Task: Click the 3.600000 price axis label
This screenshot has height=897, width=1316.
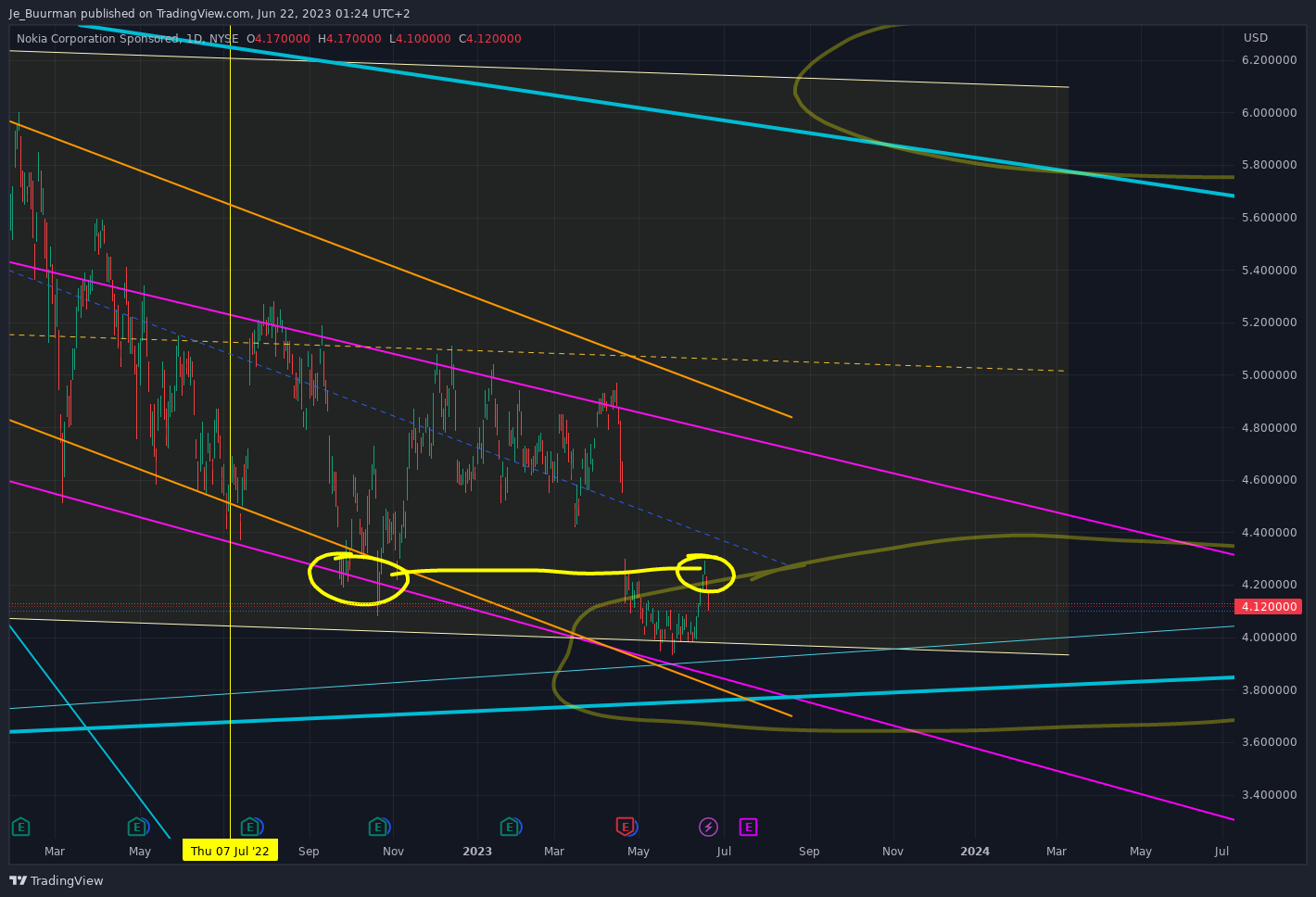Action: click(1269, 742)
